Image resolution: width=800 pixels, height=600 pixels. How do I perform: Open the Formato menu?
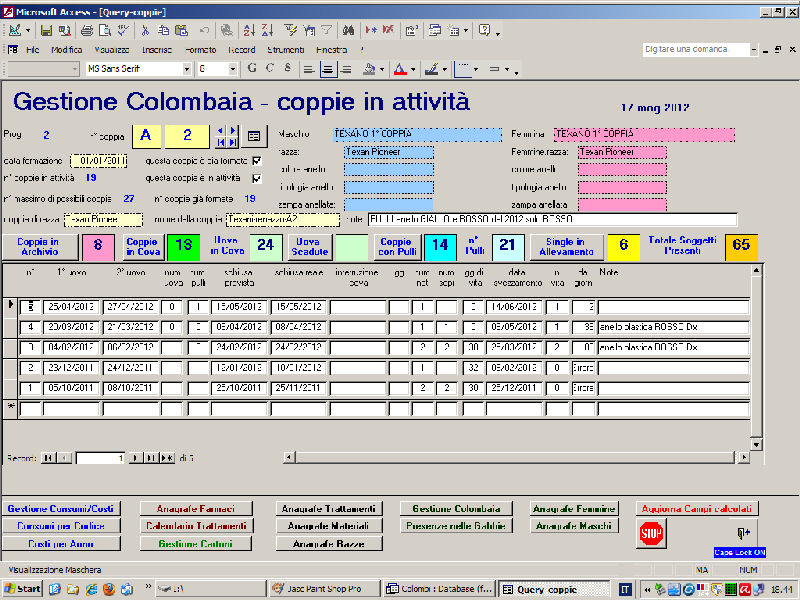[x=201, y=49]
